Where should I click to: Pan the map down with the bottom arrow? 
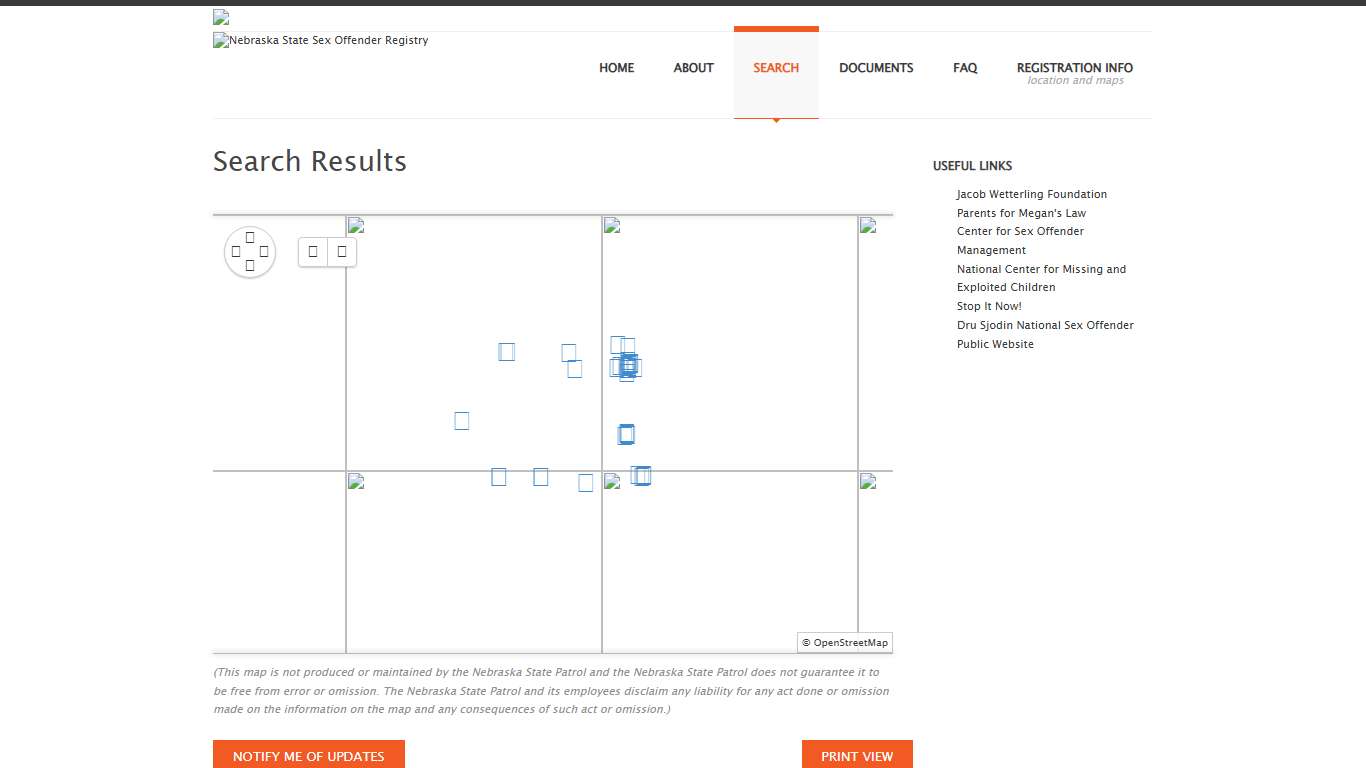(x=250, y=266)
